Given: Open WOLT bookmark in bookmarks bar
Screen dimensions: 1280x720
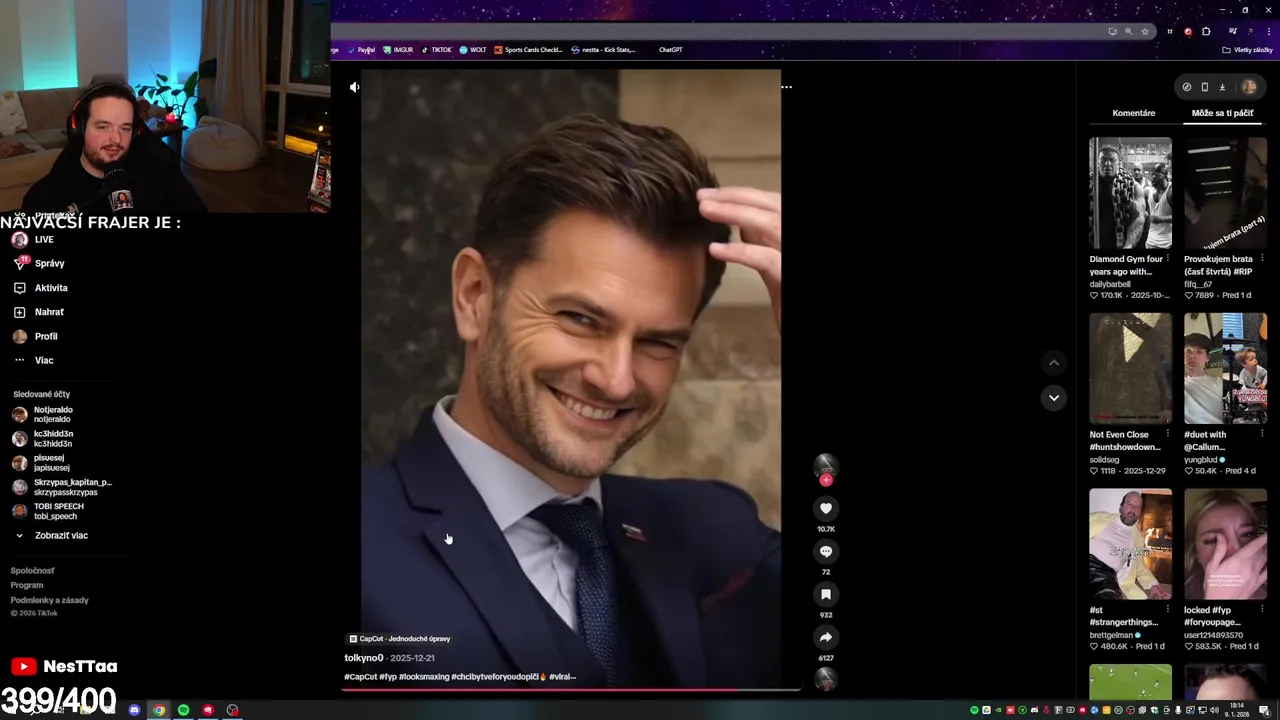Looking at the screenshot, I should click(473, 49).
